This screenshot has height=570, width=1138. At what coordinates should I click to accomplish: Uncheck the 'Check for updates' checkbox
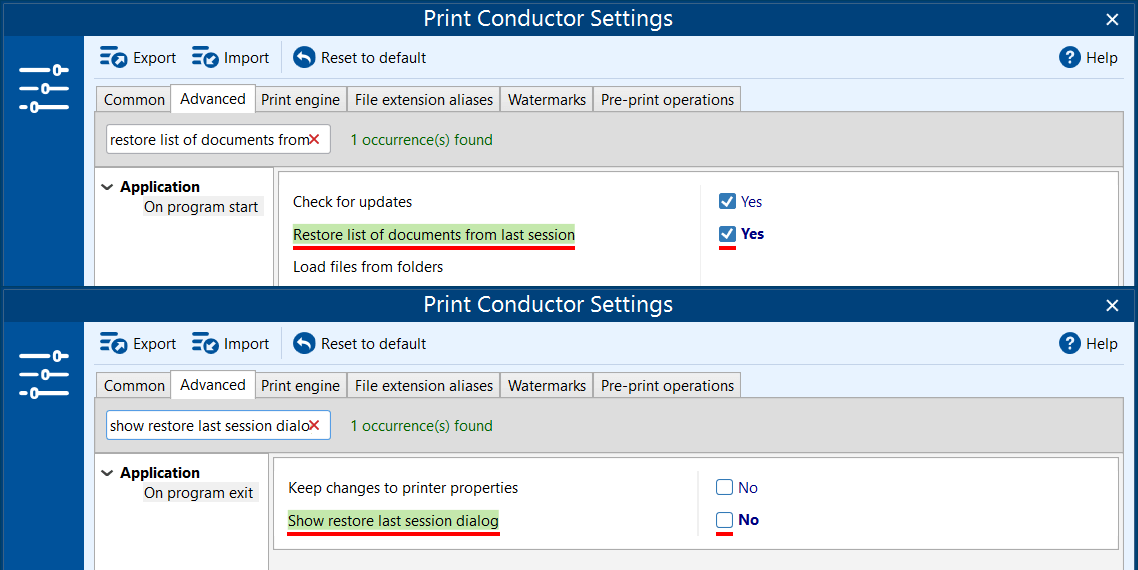(x=727, y=202)
